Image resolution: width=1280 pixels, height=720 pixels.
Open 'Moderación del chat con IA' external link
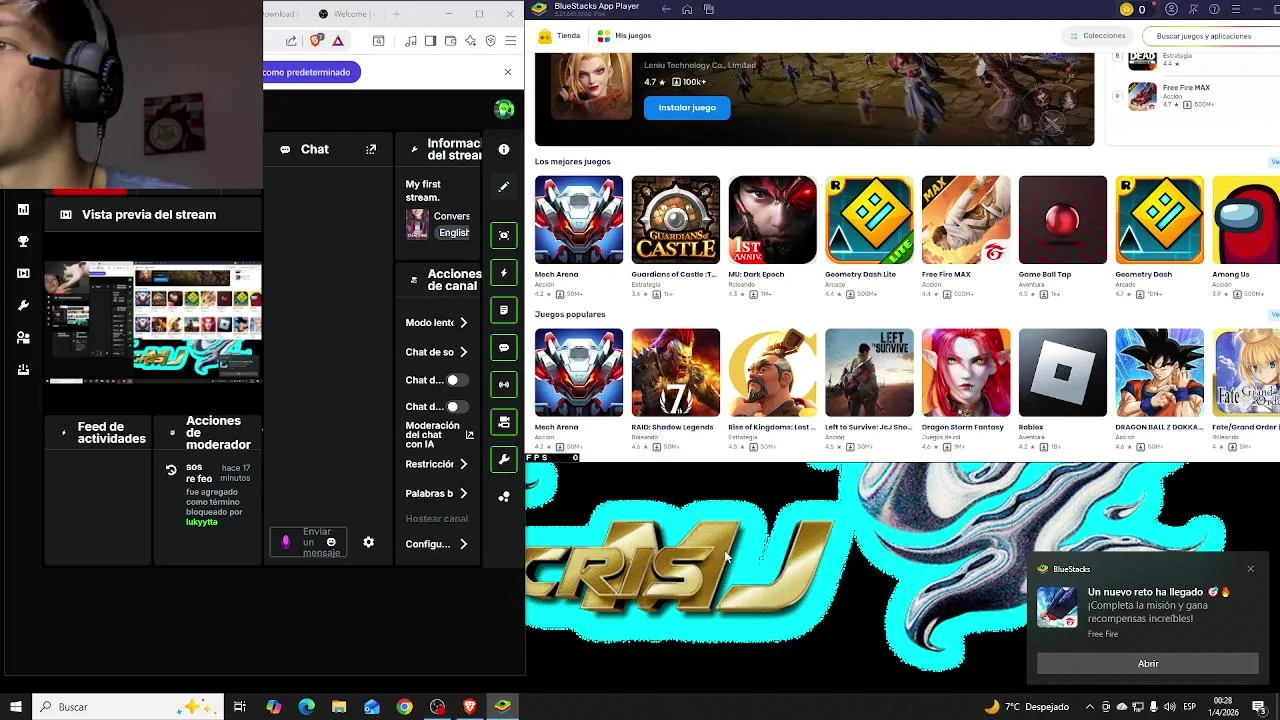pos(469,435)
